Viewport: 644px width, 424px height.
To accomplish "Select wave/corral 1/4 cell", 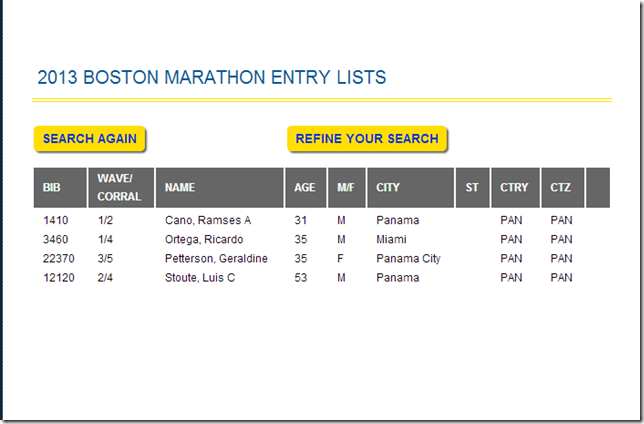I will [105, 240].
